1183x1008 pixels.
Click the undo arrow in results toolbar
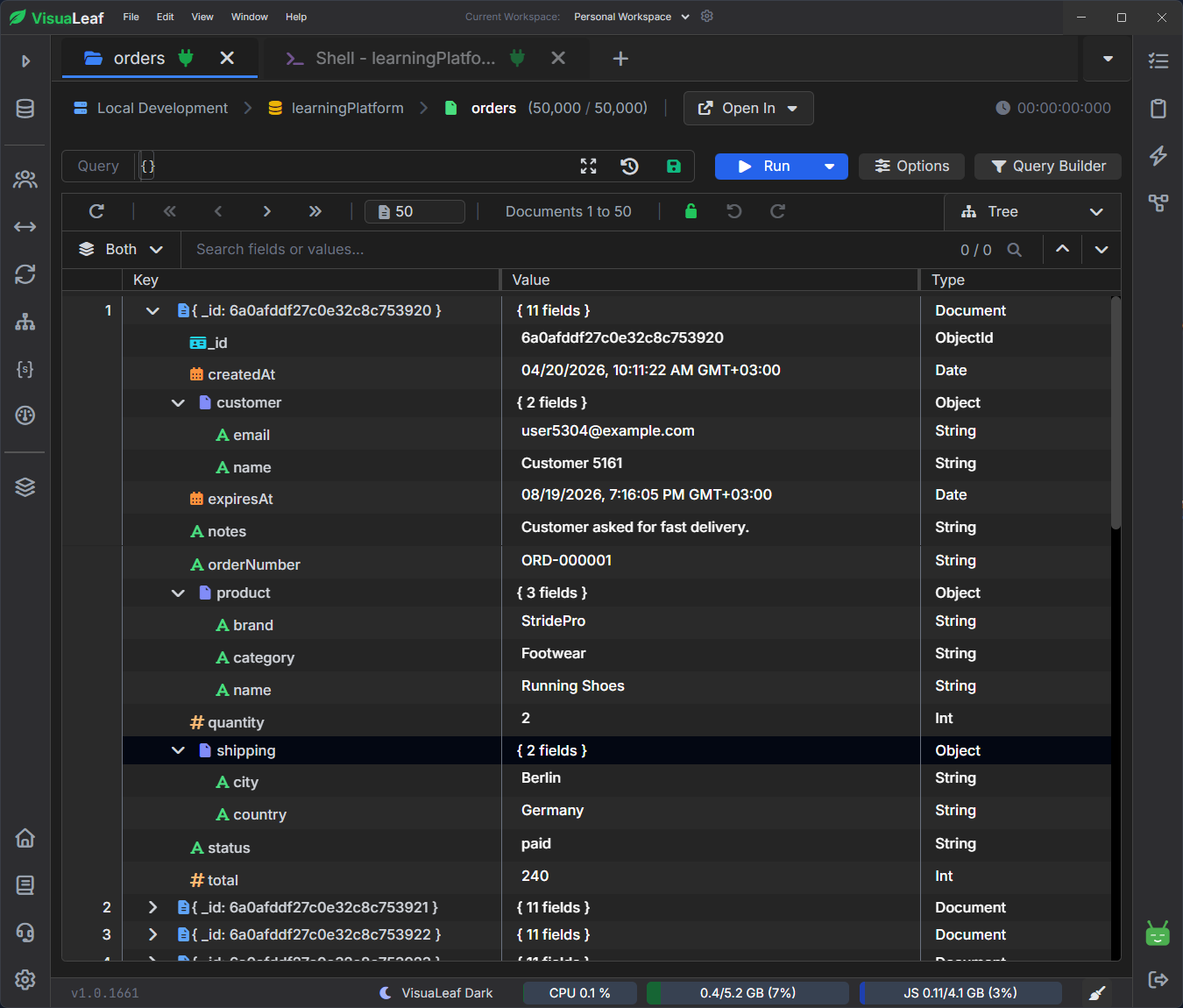[x=734, y=211]
